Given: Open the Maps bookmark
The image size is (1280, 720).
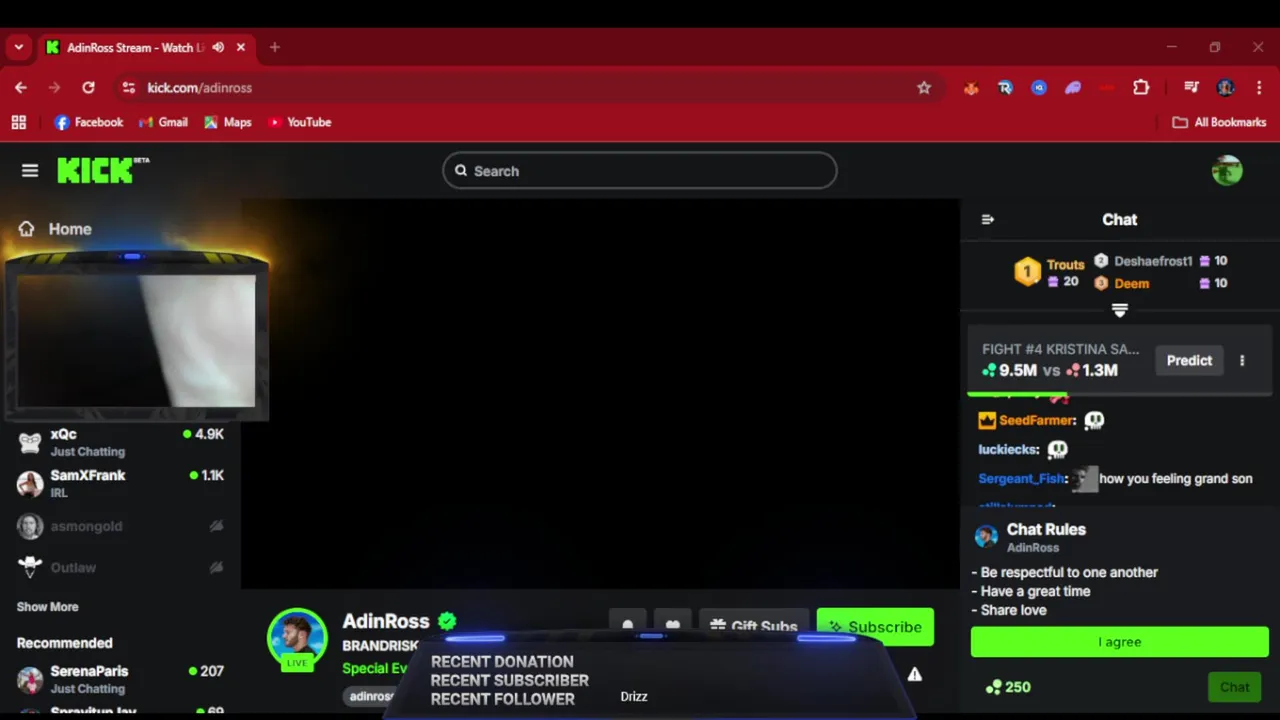Looking at the screenshot, I should 227,122.
